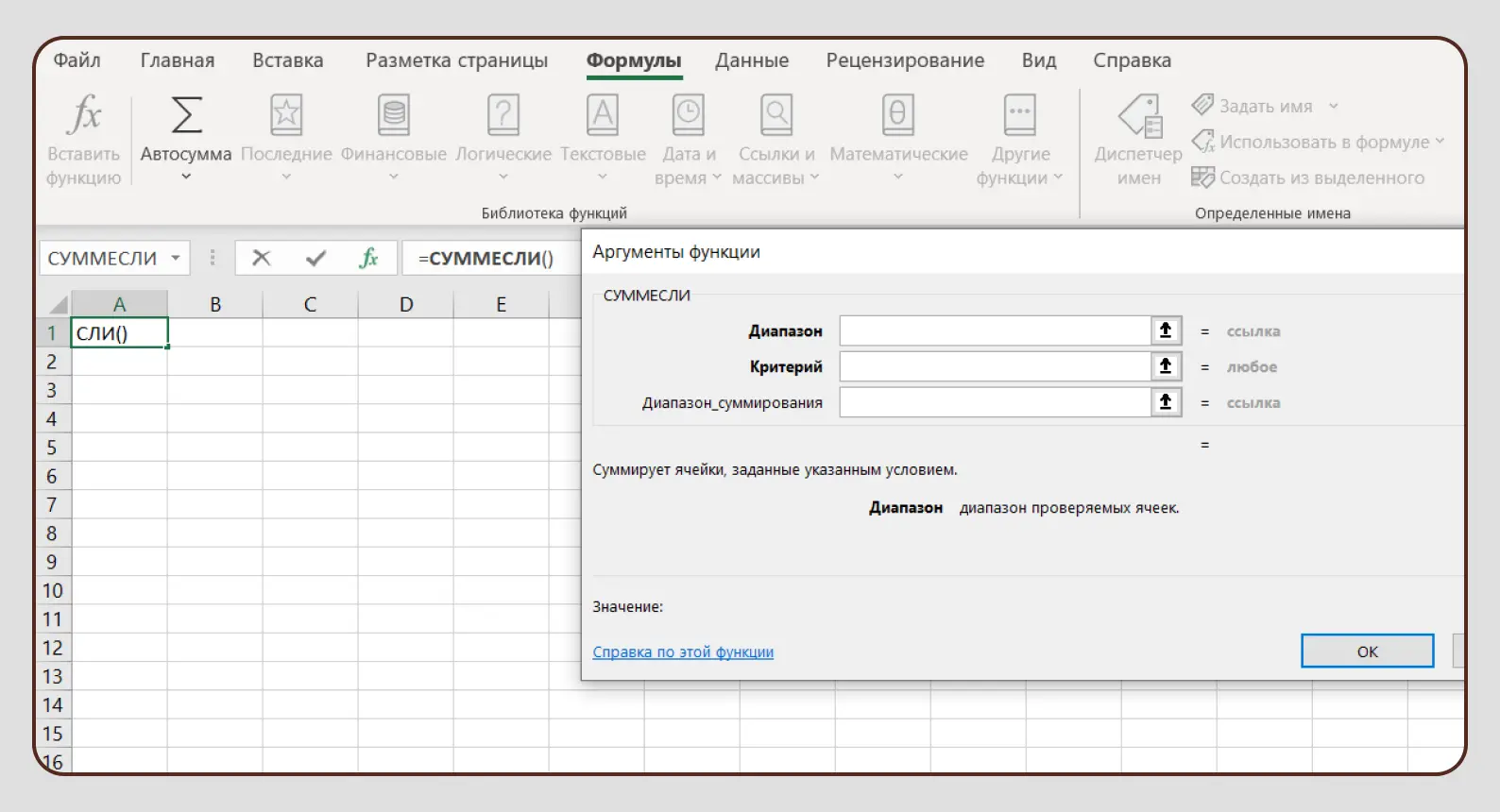Open the Другие функции icon
The height and width of the screenshot is (812, 1500).
(1020, 115)
